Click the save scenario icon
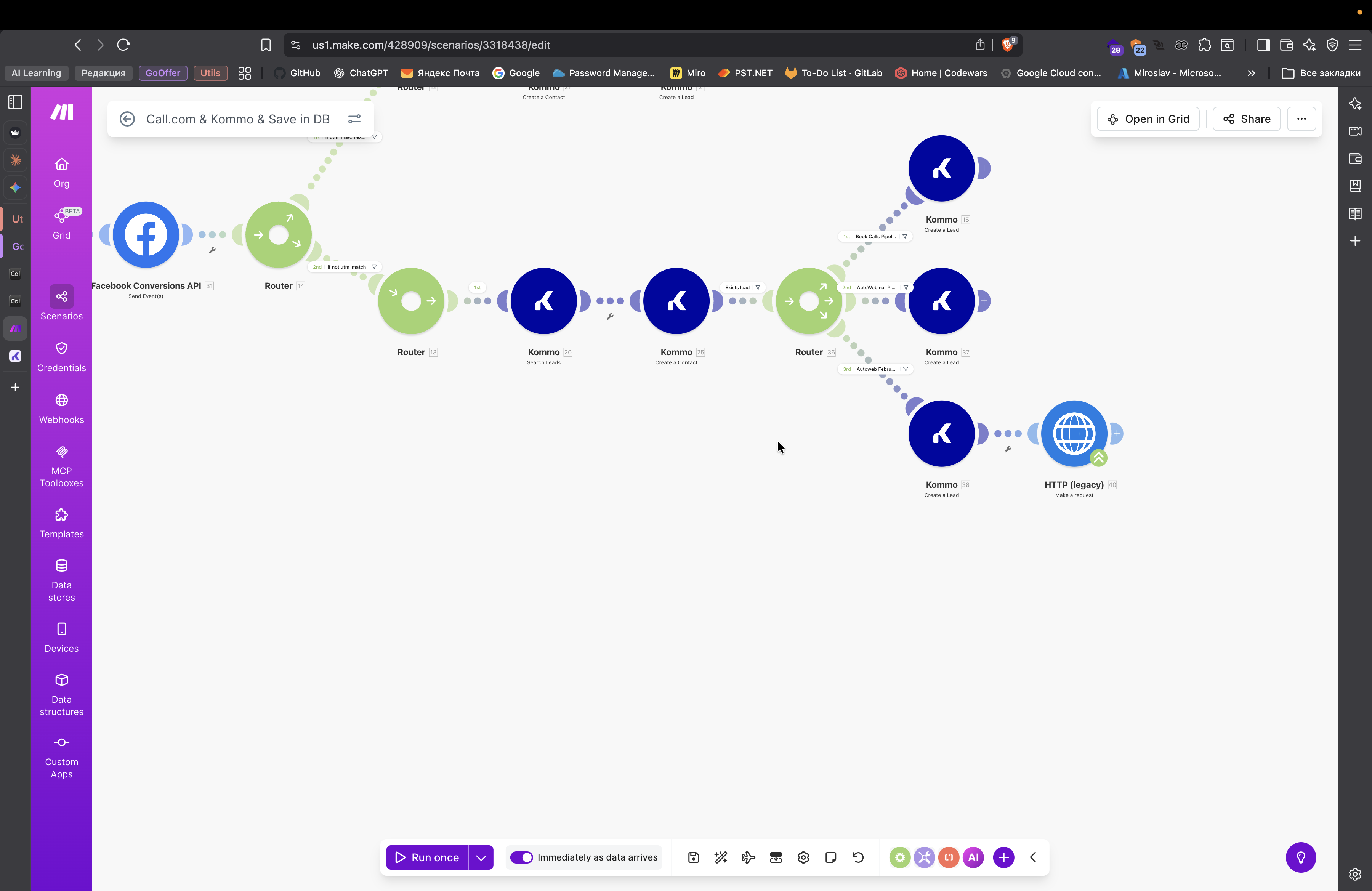The height and width of the screenshot is (891, 1372). click(x=694, y=857)
